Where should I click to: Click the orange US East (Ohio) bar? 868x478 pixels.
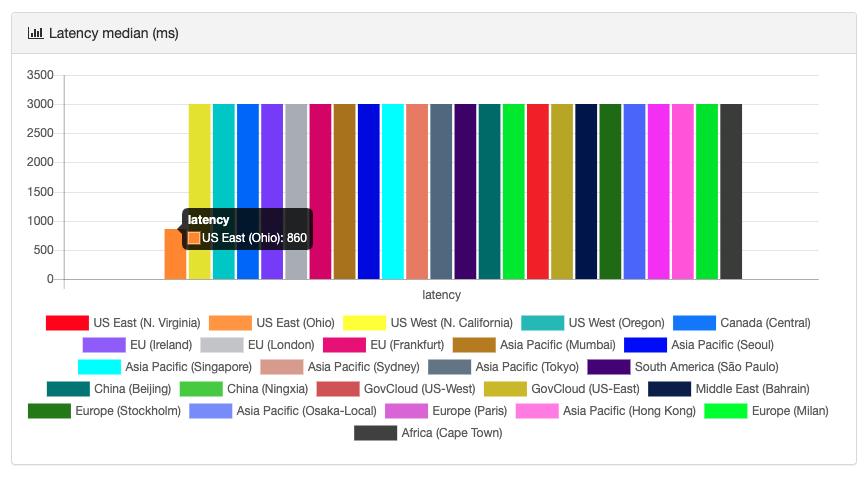pos(175,255)
